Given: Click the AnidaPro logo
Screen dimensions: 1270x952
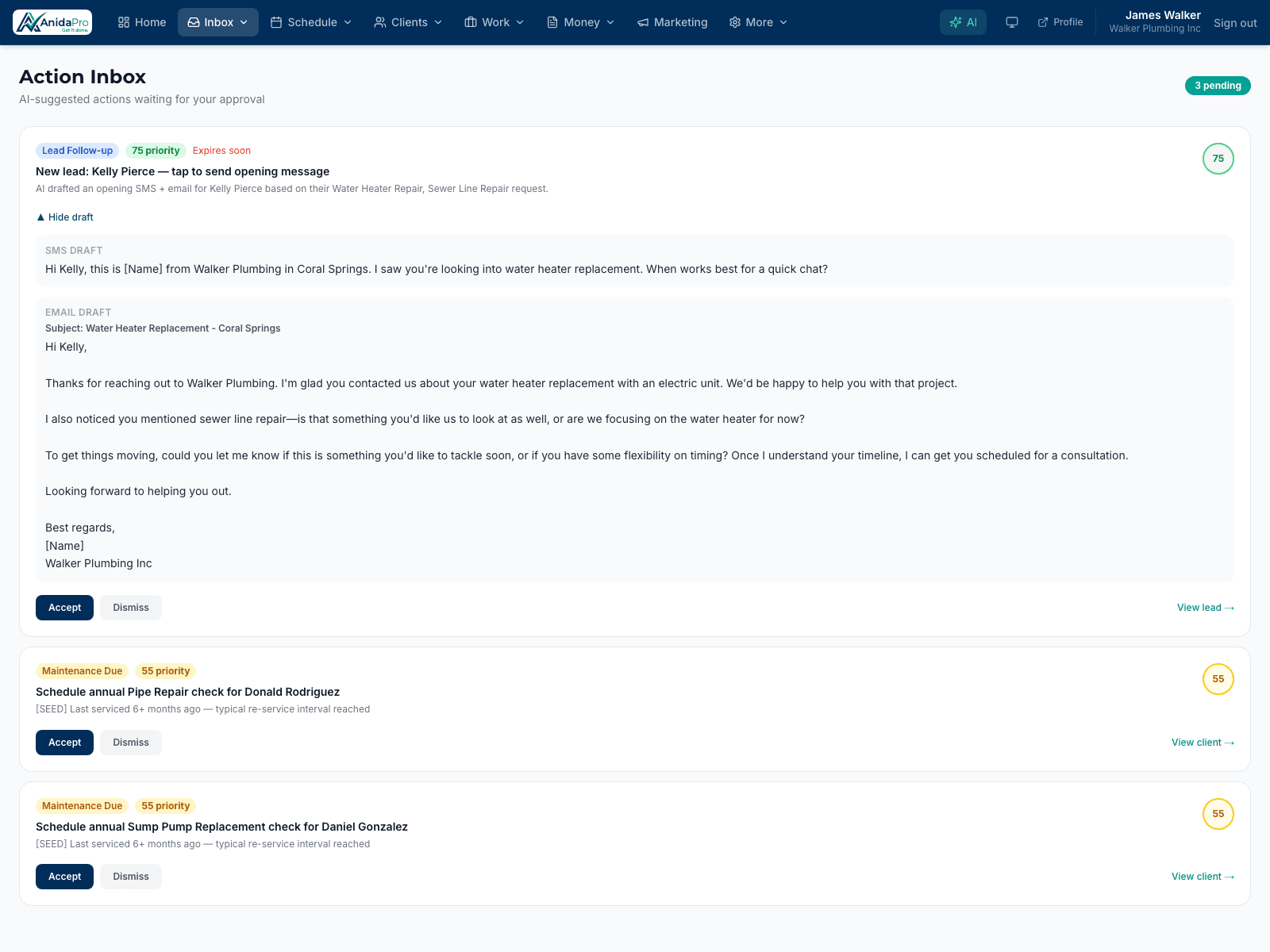Looking at the screenshot, I should (x=52, y=22).
